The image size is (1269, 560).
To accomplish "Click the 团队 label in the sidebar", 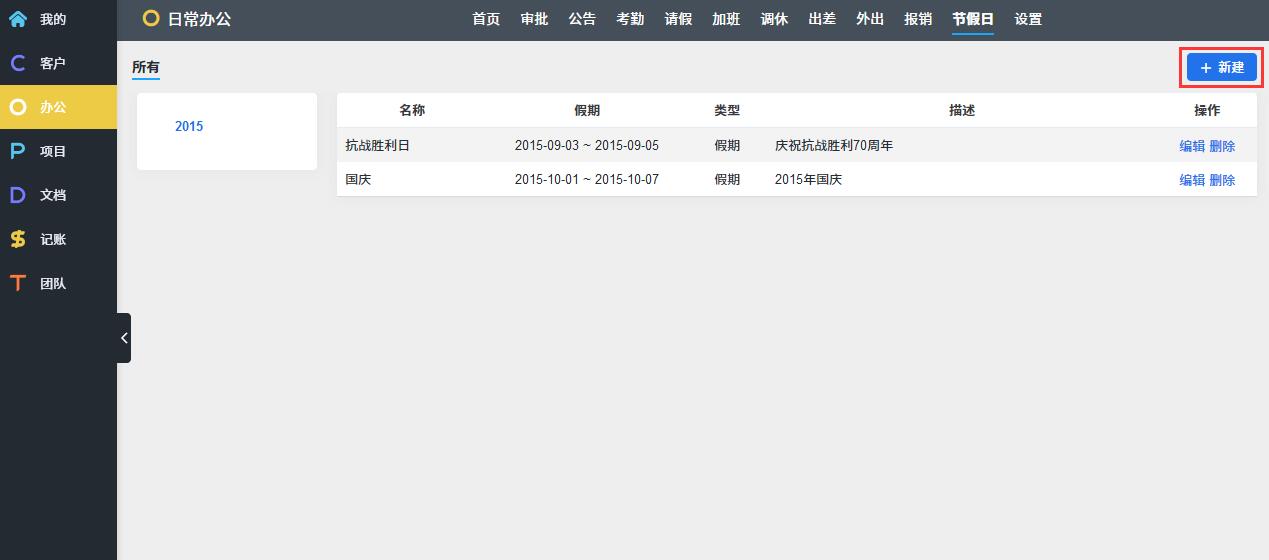I will 53,283.
